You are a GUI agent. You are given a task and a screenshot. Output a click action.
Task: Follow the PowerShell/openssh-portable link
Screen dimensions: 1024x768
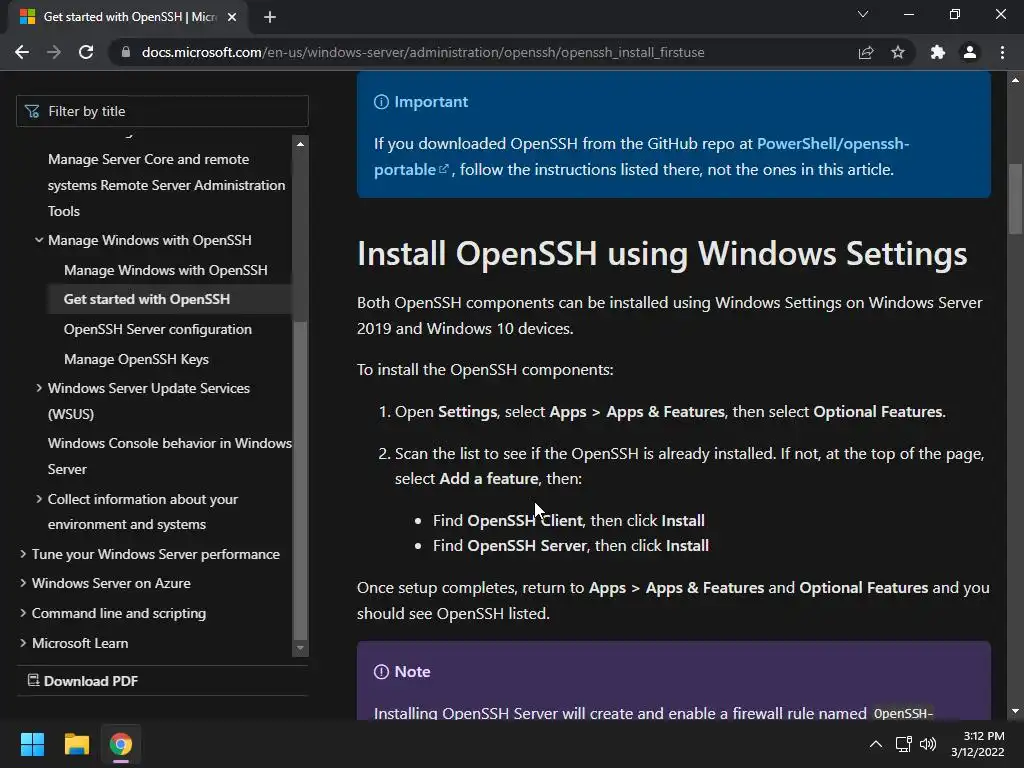click(641, 156)
